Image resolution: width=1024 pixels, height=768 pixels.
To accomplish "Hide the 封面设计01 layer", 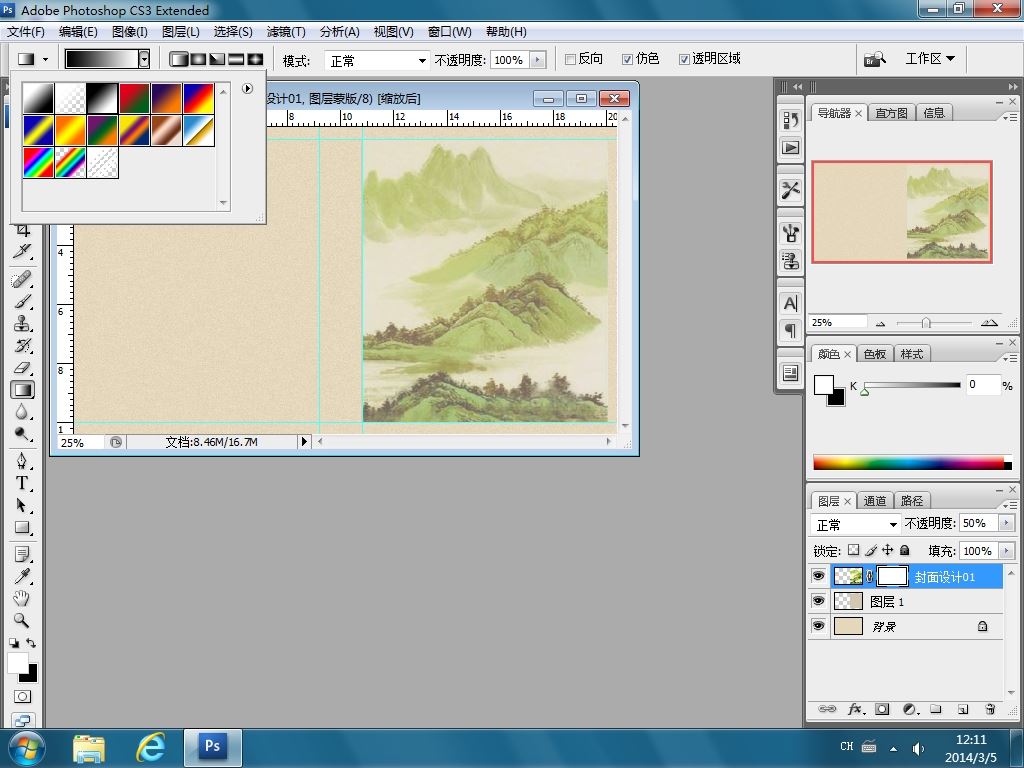I will tap(818, 576).
